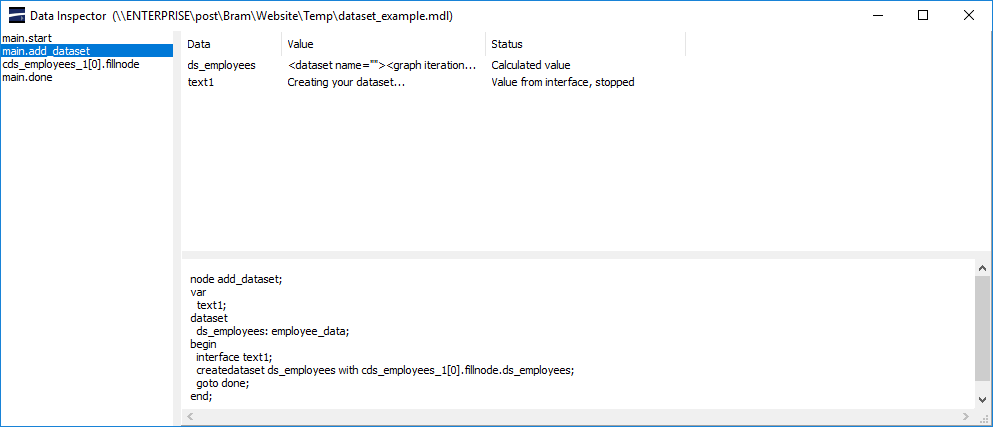The image size is (993, 427).
Task: Sort by the Status column header
Action: click(585, 44)
